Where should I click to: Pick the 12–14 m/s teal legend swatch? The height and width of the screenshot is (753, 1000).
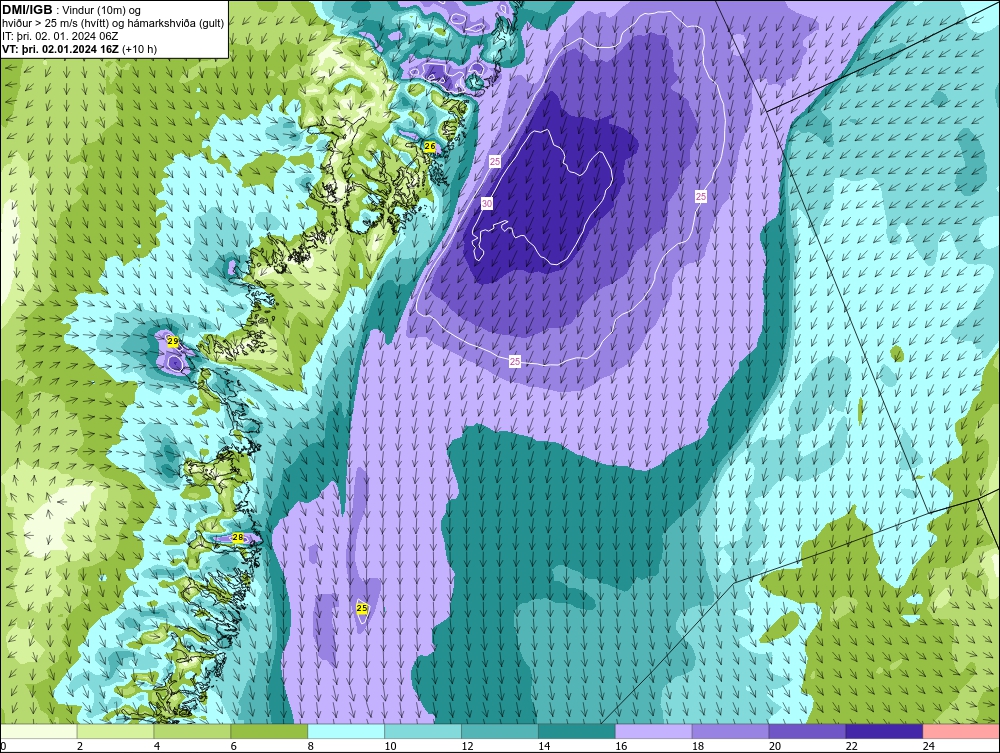[x=499, y=731]
